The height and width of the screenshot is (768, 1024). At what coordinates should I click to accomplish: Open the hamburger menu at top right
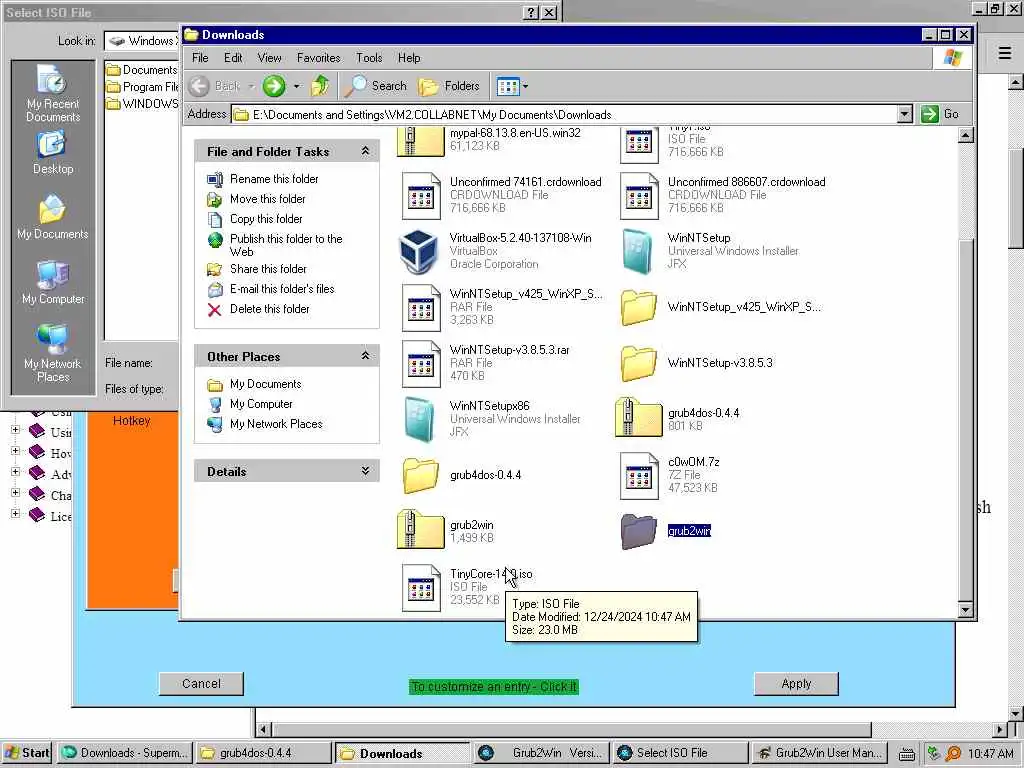(1005, 53)
